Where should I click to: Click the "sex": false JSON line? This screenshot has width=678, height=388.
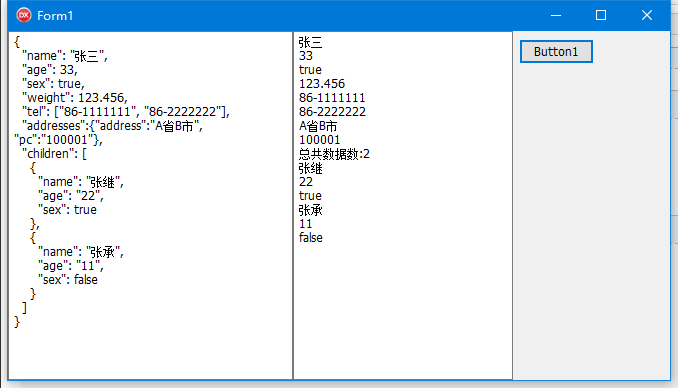[68, 279]
